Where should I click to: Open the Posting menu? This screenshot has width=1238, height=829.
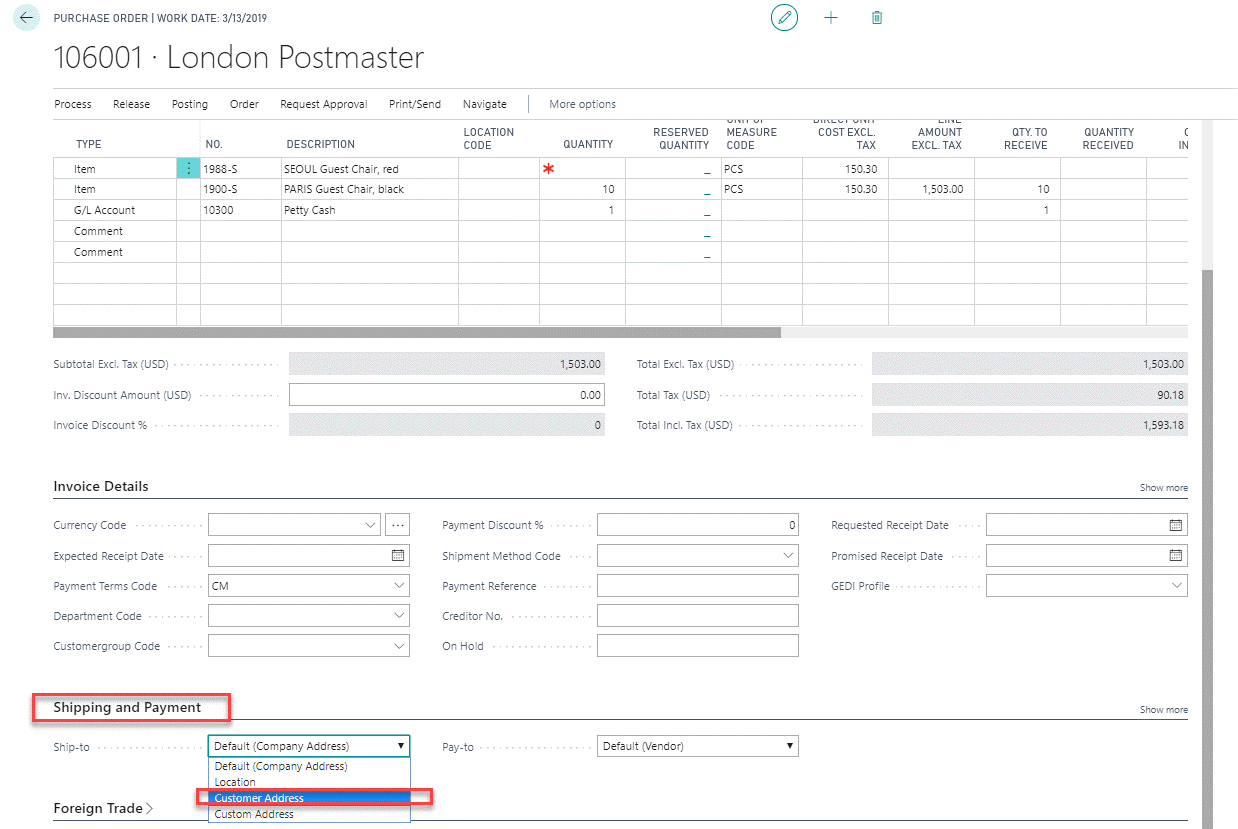coord(190,104)
